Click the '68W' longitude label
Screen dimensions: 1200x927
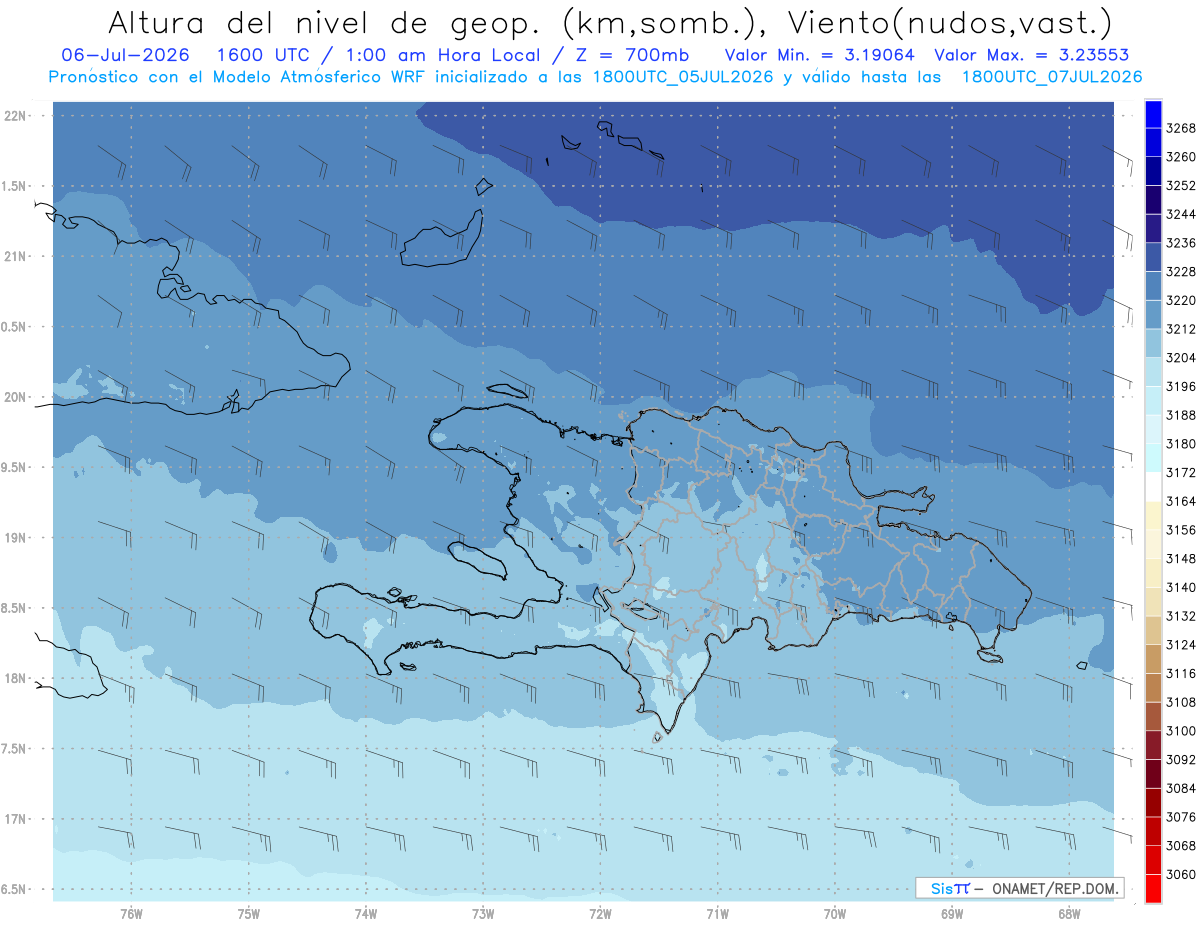click(x=1069, y=914)
